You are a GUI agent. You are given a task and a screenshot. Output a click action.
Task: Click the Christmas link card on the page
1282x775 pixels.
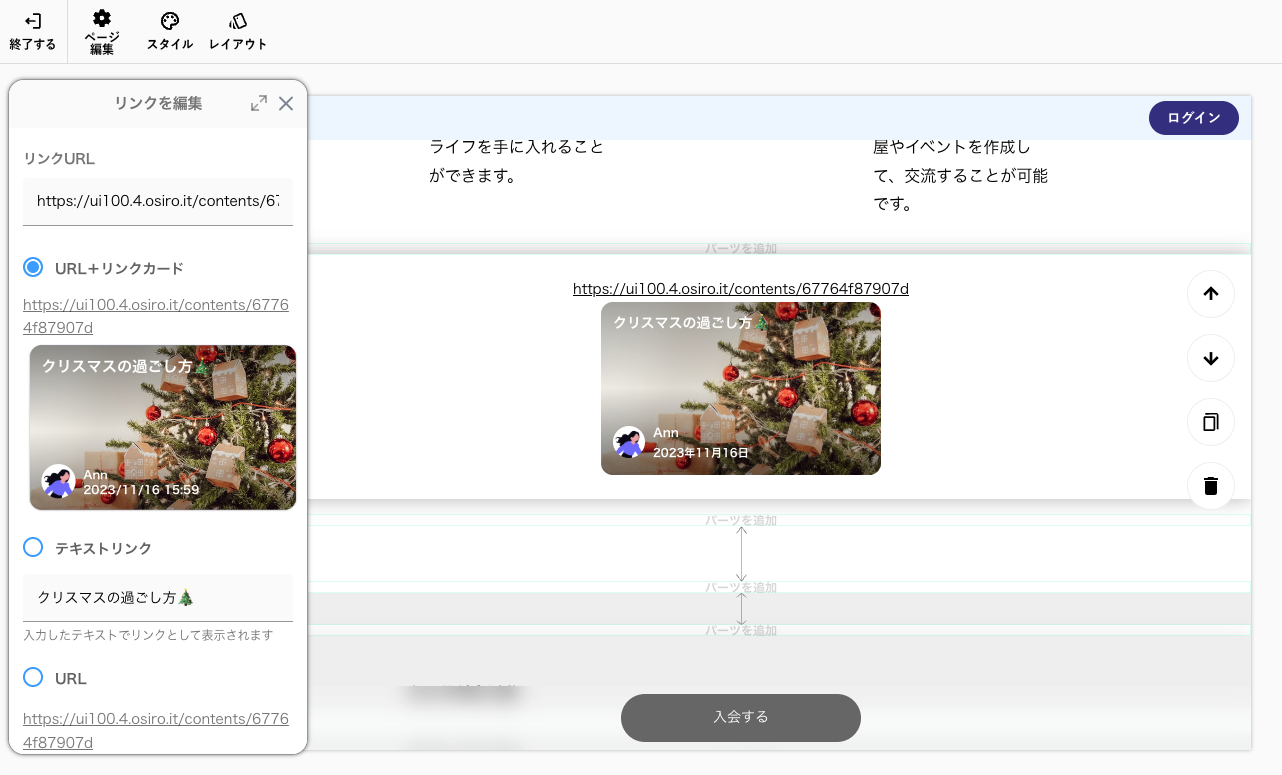(x=740, y=388)
